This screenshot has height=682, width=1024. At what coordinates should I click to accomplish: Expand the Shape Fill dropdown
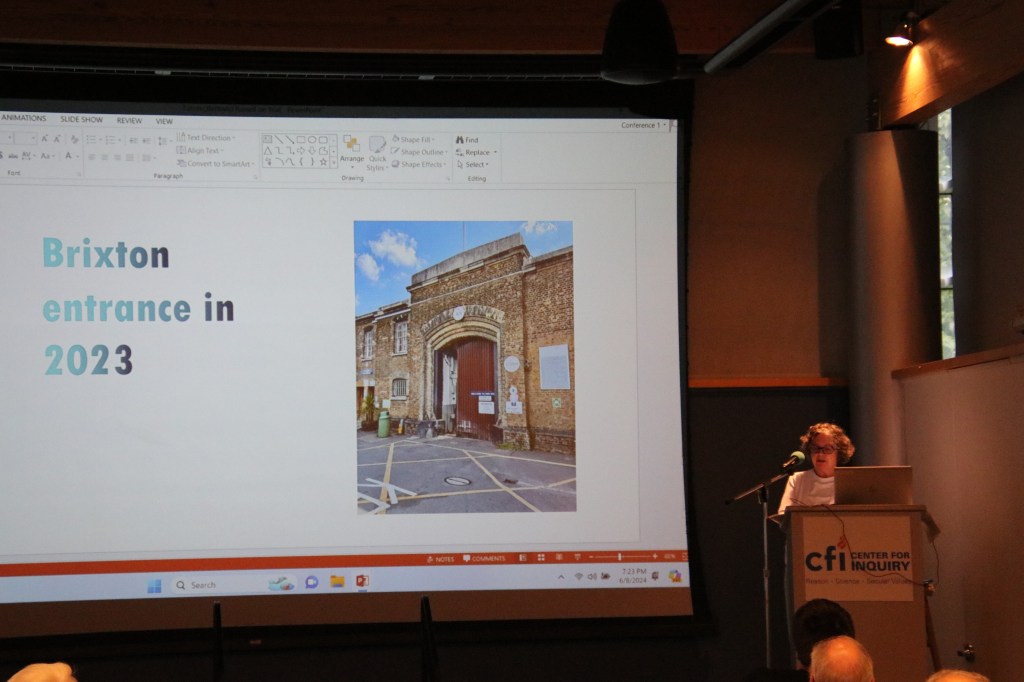coord(415,139)
